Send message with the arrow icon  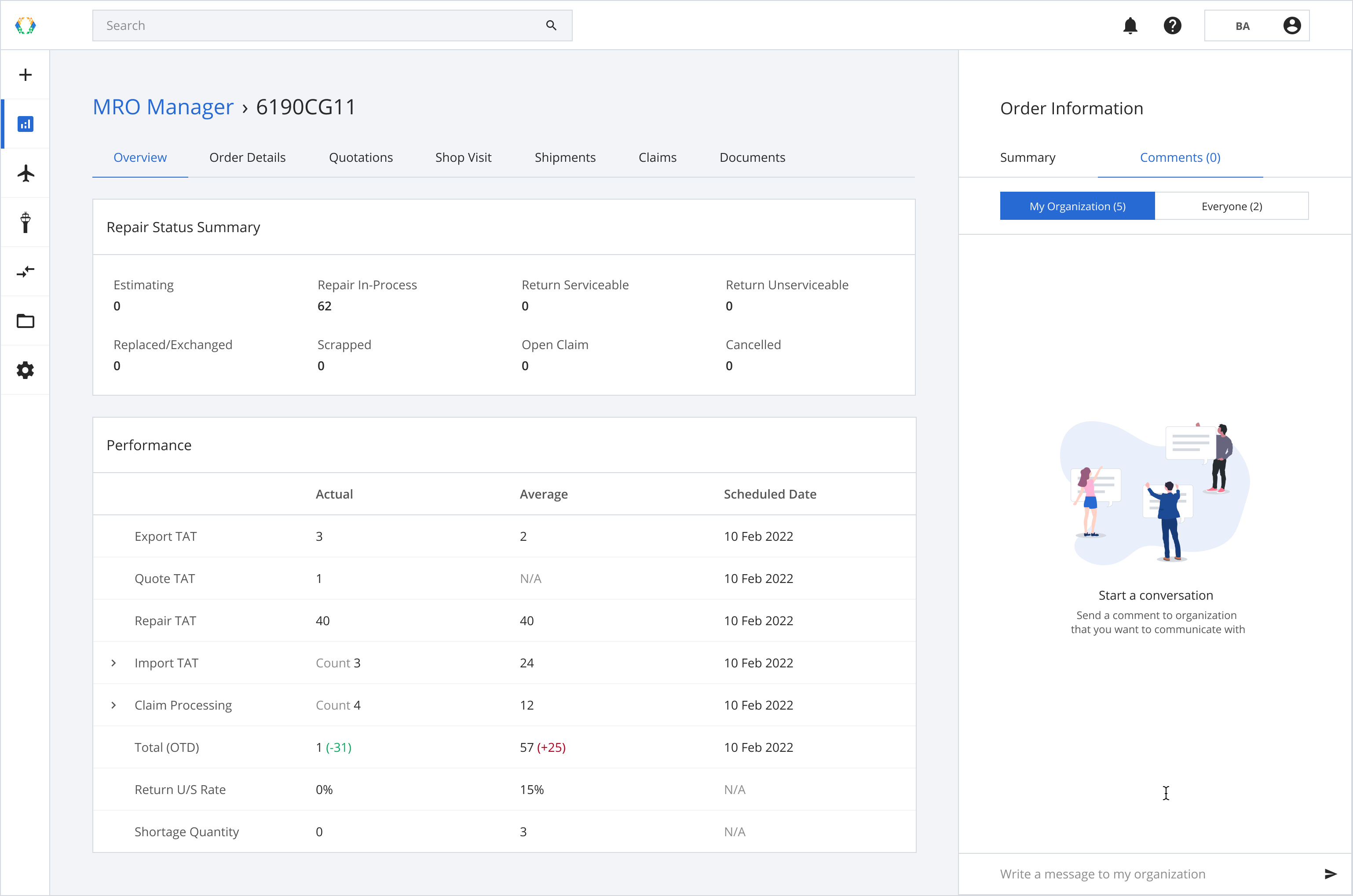1331,874
